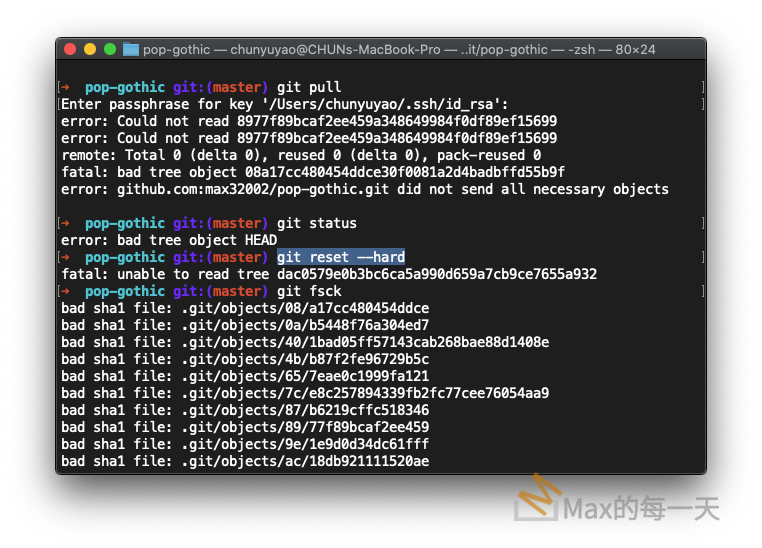Viewport: 762px width, 548px height.
Task: Click the prompt arrow before git pull
Action: [x=66, y=87]
